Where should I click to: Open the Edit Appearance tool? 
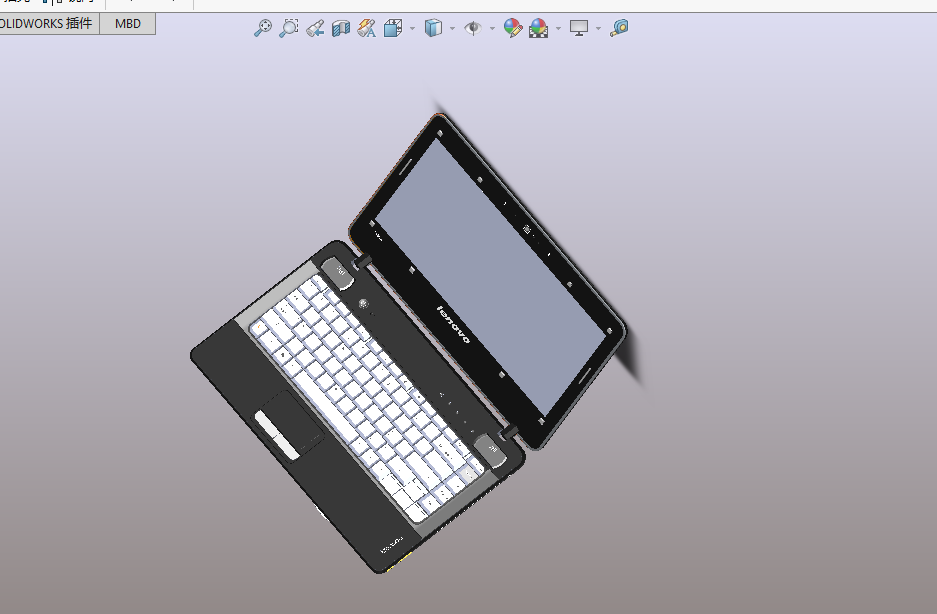513,28
